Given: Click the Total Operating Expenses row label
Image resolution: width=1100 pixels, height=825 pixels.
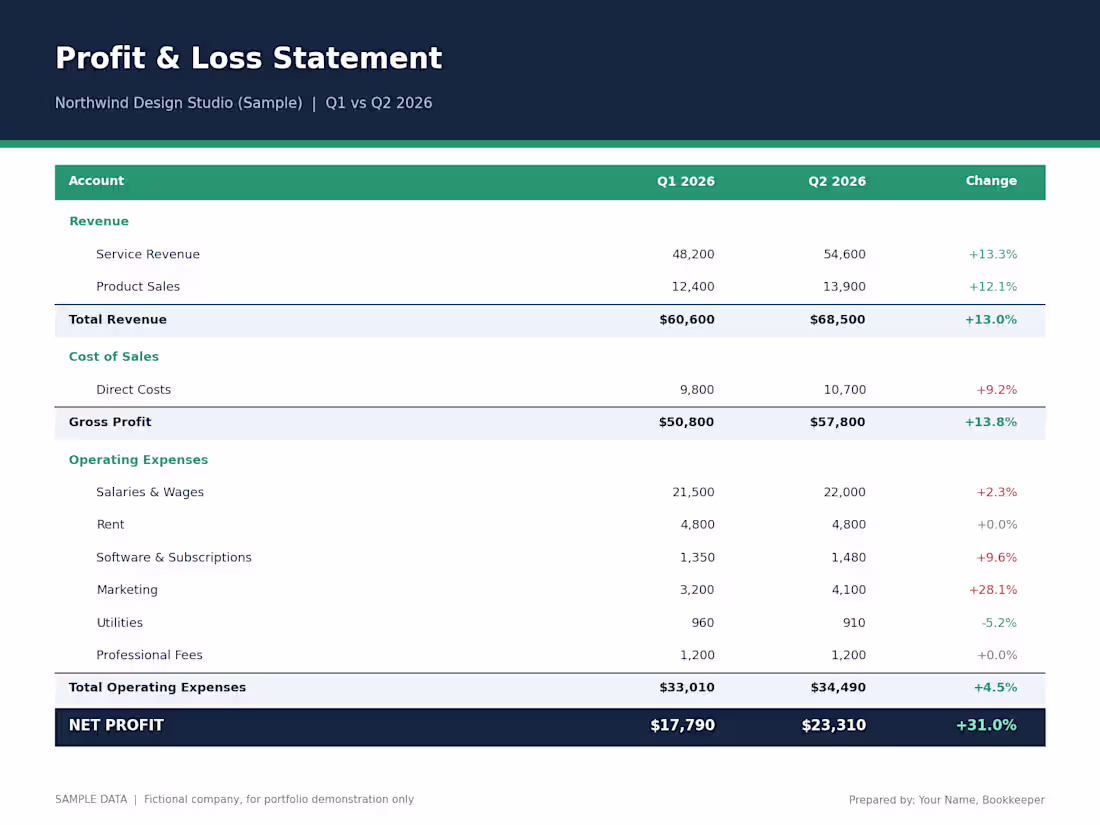Looking at the screenshot, I should (157, 687).
